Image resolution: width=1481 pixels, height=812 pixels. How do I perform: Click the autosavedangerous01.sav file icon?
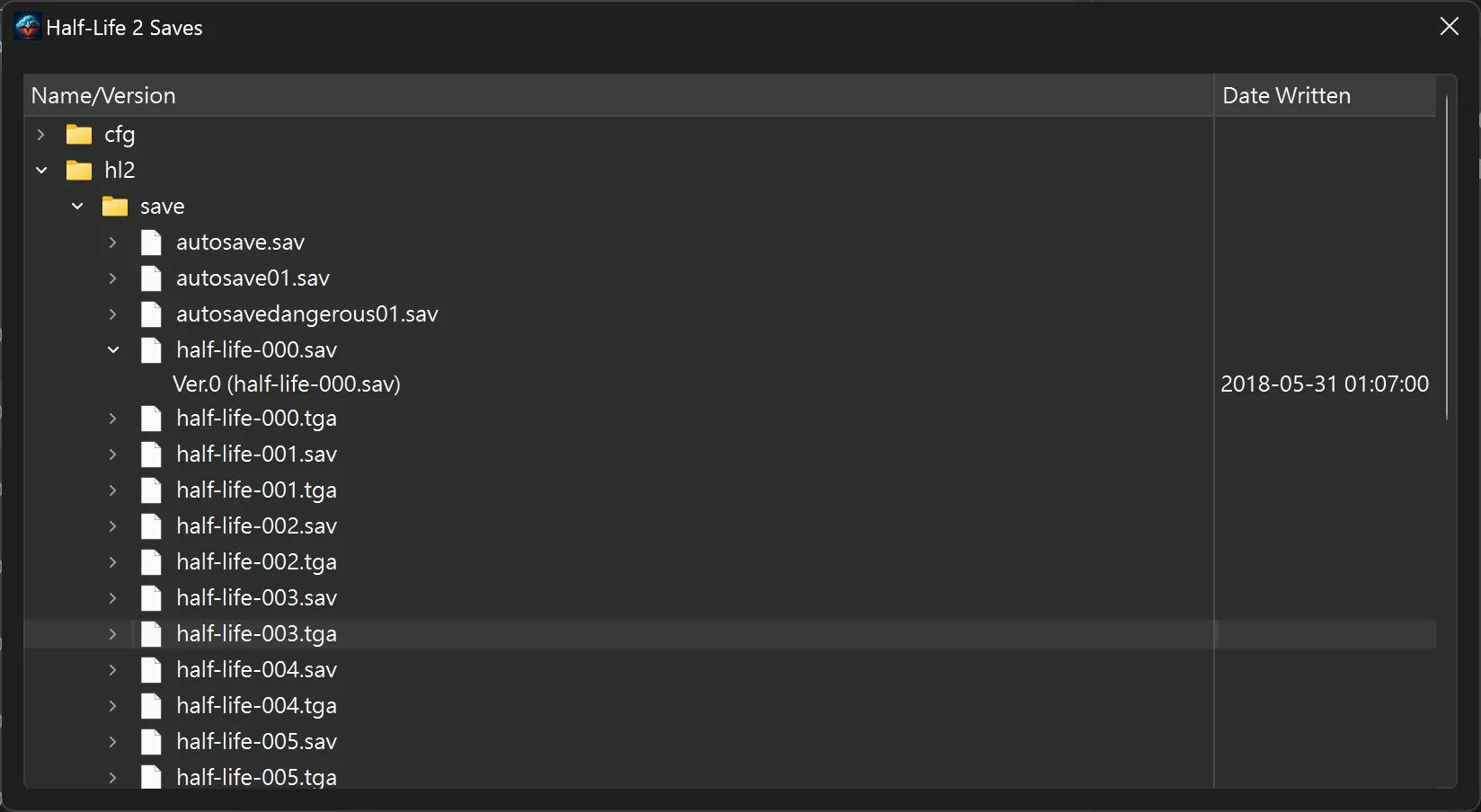tap(151, 313)
